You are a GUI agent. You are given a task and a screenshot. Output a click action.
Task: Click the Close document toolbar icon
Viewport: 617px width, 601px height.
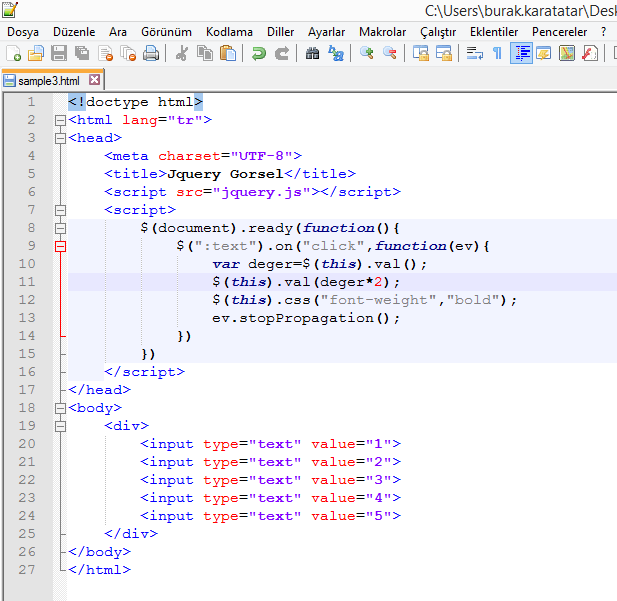click(x=105, y=53)
